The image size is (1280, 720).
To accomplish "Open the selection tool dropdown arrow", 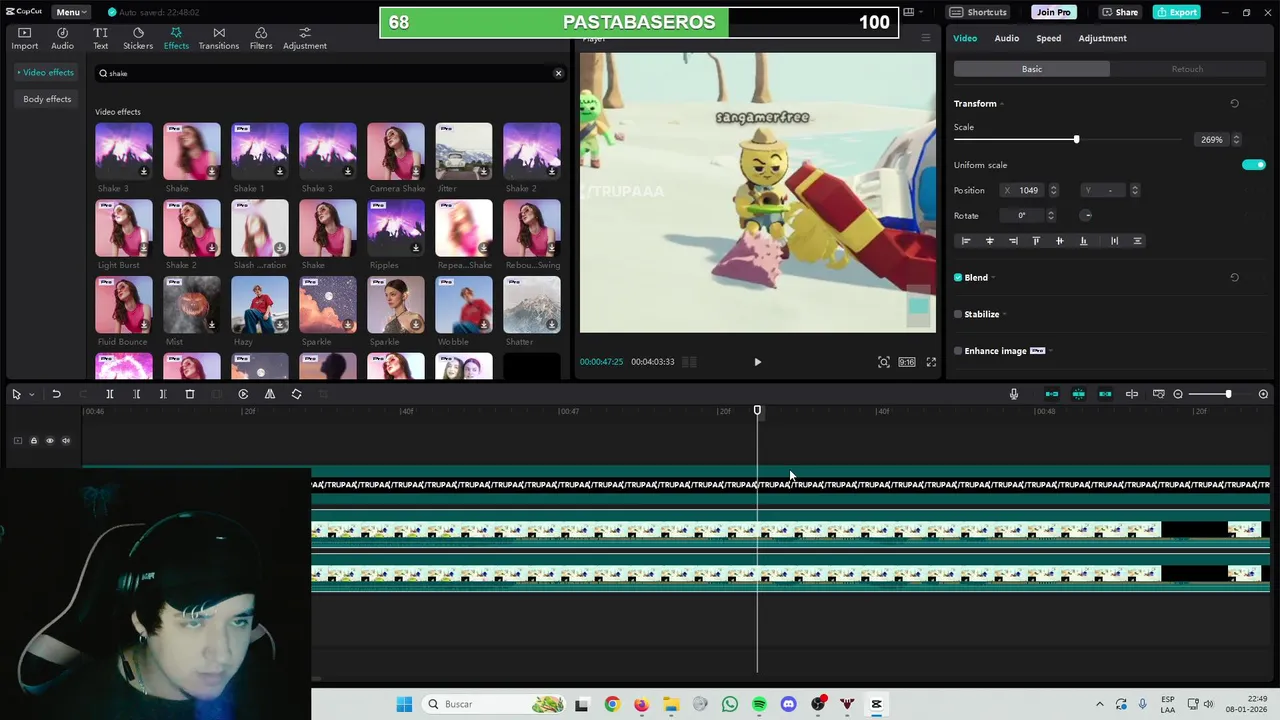I will pos(31,395).
